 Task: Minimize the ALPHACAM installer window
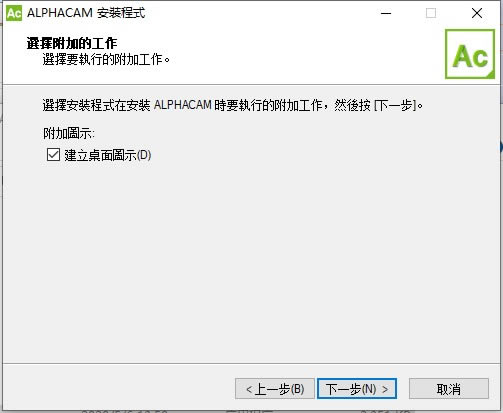386,13
